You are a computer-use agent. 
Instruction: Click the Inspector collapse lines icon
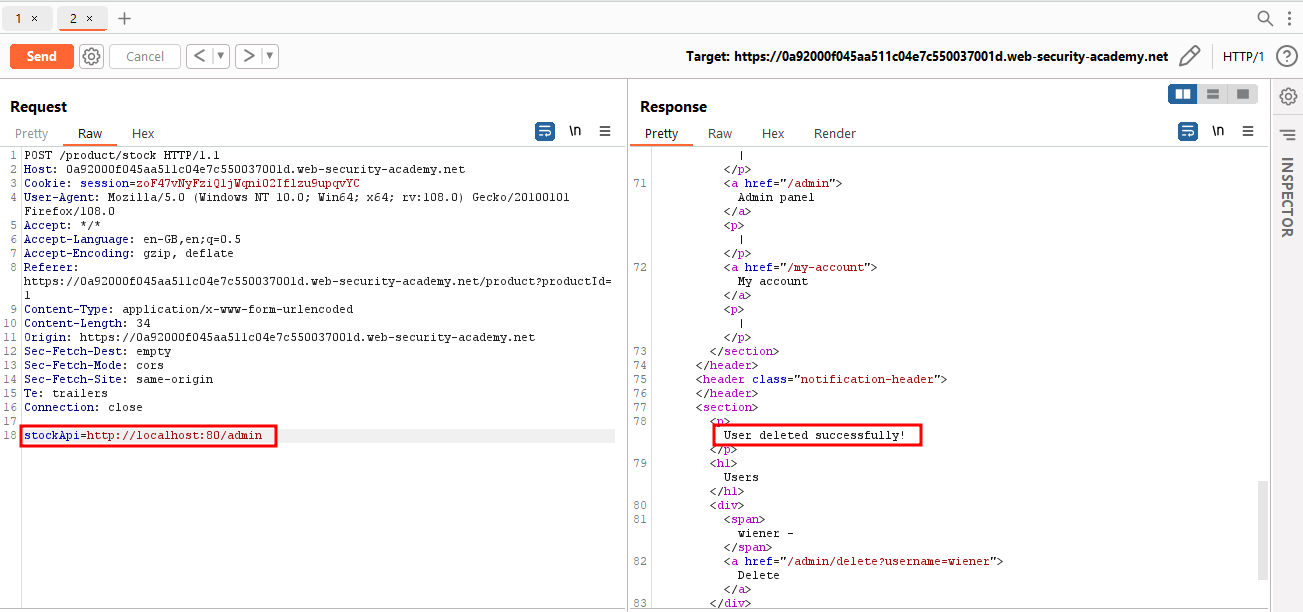(1288, 134)
